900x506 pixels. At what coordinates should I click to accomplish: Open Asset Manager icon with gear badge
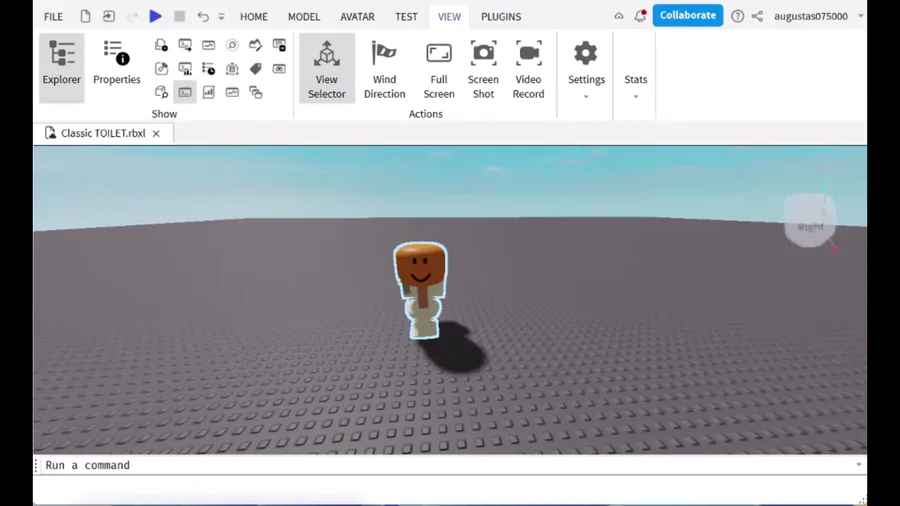coord(161,45)
